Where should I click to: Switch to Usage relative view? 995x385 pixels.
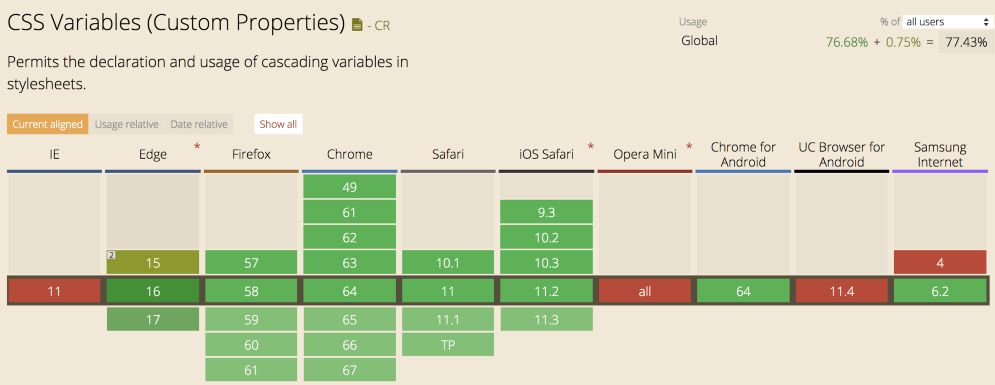pyautogui.click(x=126, y=124)
